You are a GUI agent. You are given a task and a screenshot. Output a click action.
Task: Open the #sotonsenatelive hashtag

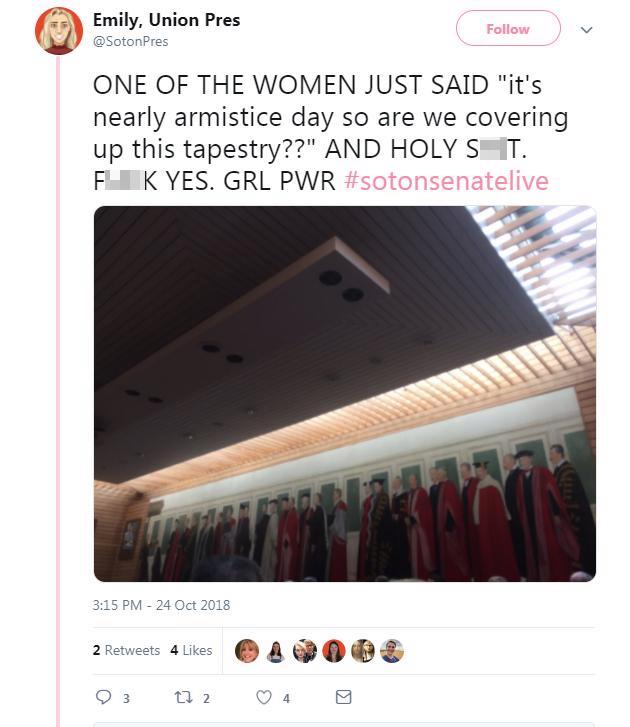click(x=446, y=180)
